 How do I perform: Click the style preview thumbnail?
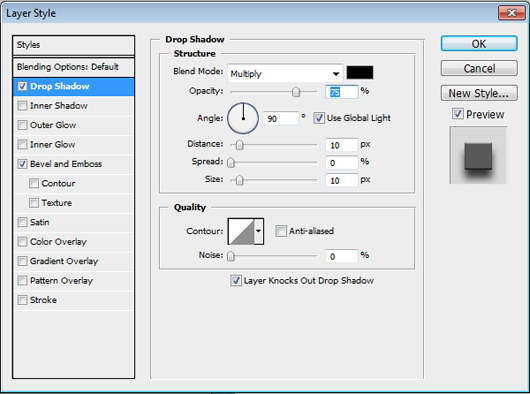click(478, 155)
